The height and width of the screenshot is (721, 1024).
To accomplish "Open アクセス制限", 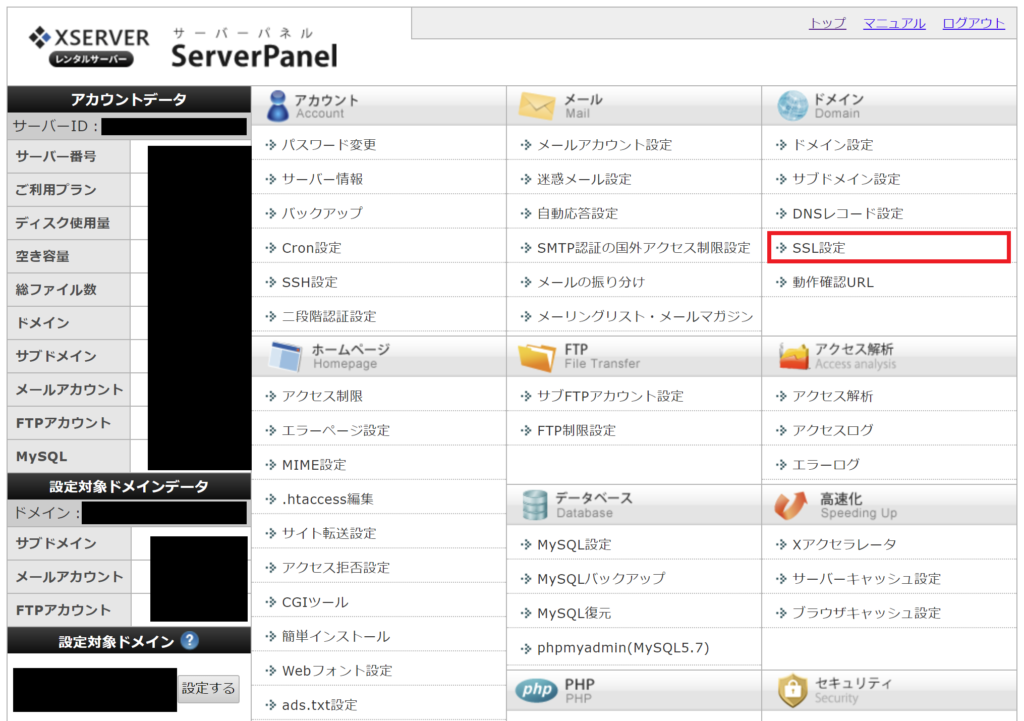I will [322, 396].
